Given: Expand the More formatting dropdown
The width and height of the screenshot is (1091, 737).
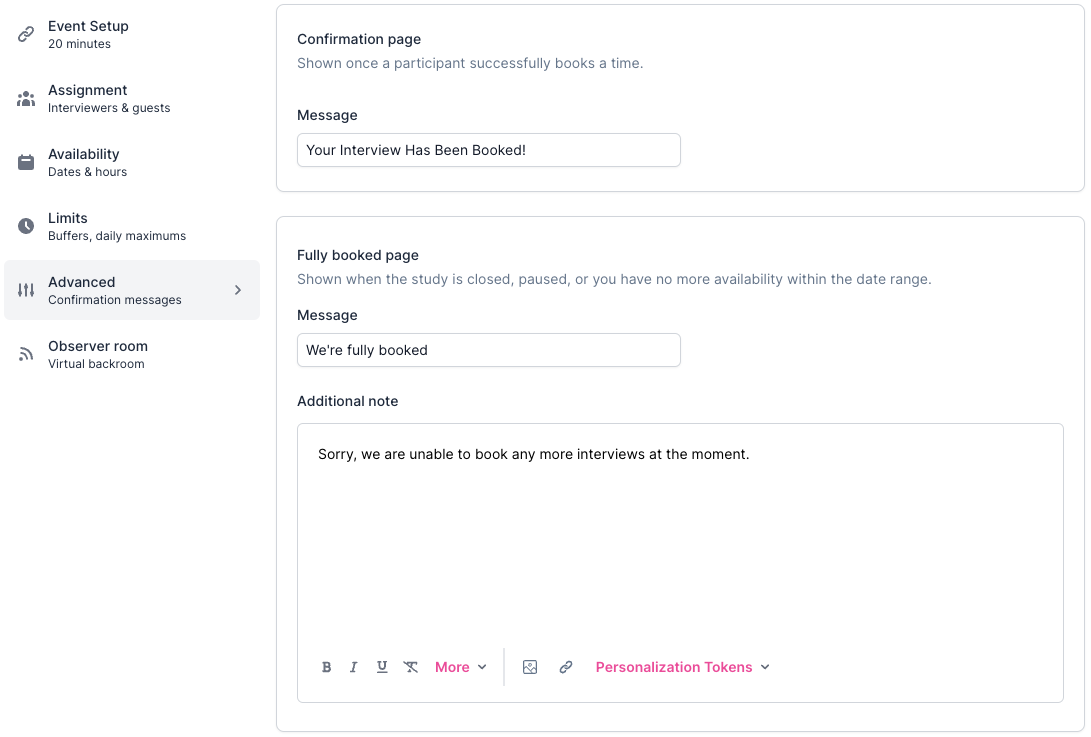Looking at the screenshot, I should (460, 667).
